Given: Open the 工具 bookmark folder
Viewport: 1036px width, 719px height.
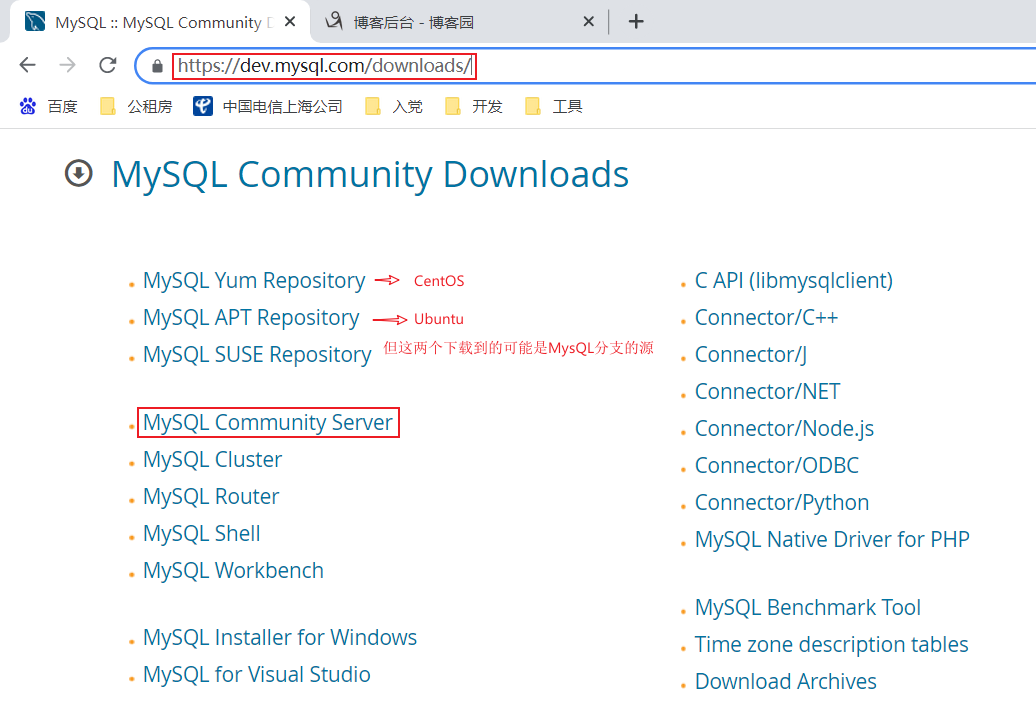Looking at the screenshot, I should 554,106.
